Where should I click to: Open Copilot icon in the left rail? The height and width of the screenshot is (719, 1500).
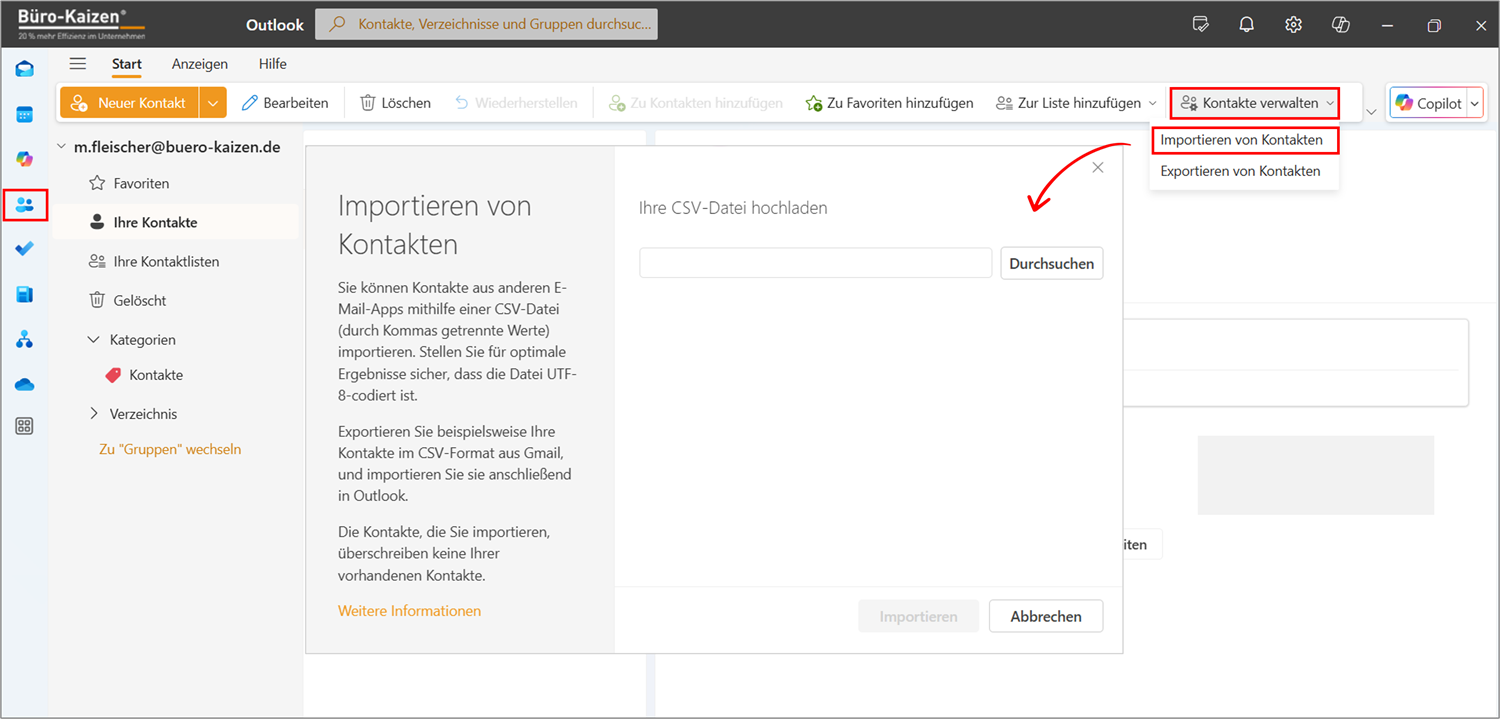25,159
